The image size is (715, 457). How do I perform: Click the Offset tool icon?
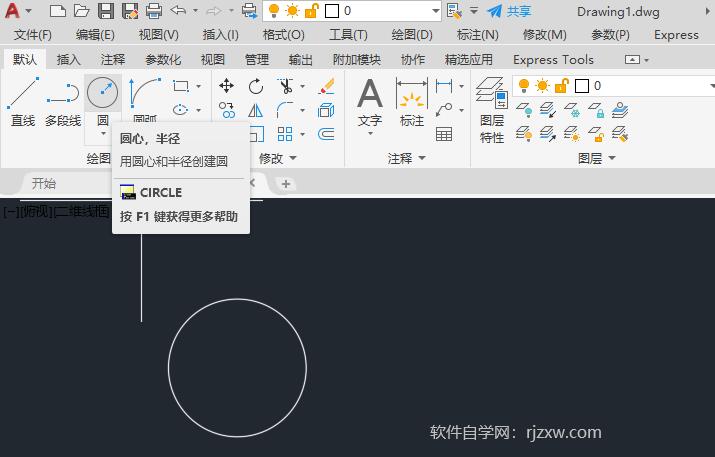(326, 134)
